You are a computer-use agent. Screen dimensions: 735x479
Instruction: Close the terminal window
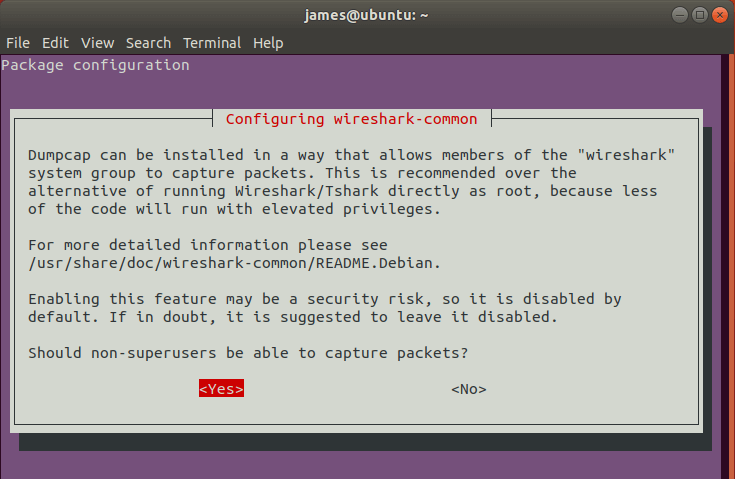720,15
